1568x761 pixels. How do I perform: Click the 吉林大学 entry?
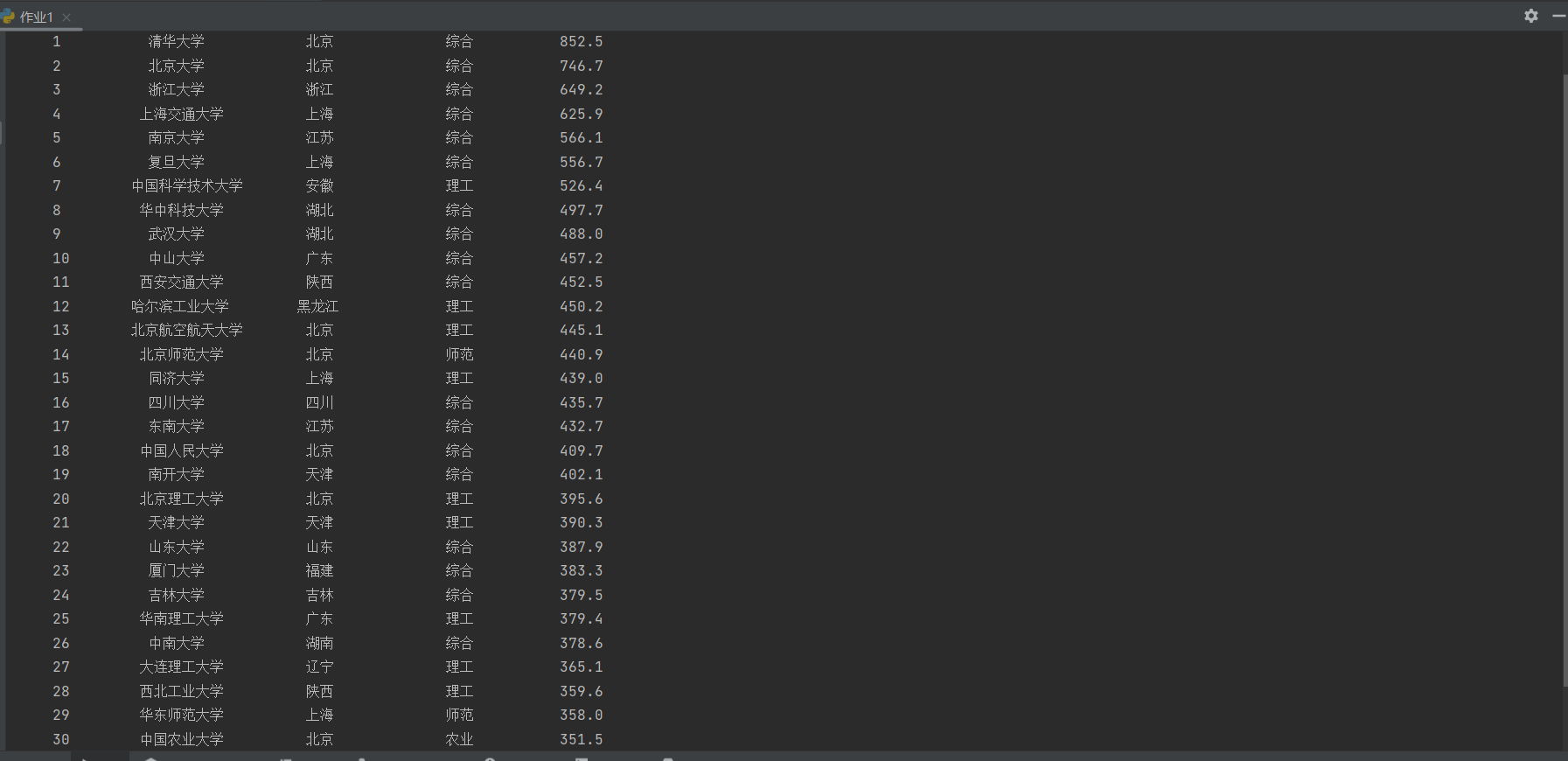click(x=176, y=595)
